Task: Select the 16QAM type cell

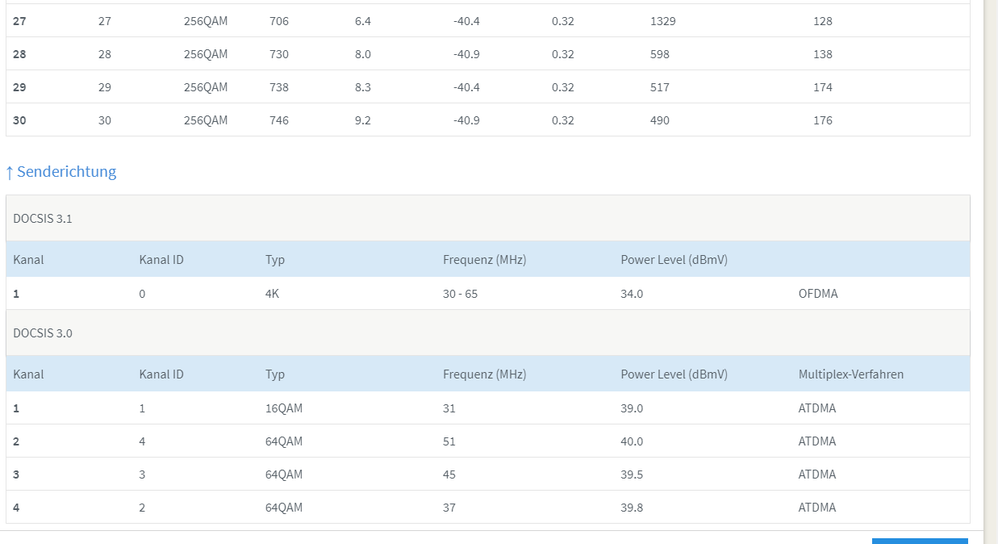Action: (284, 408)
